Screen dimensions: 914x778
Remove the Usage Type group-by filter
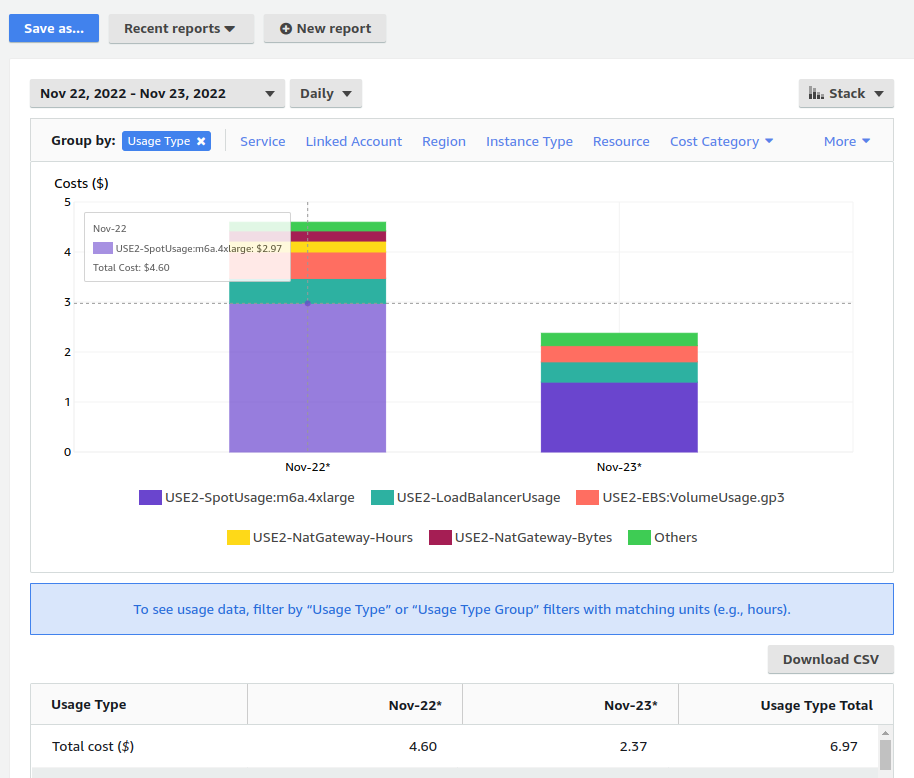pos(201,142)
